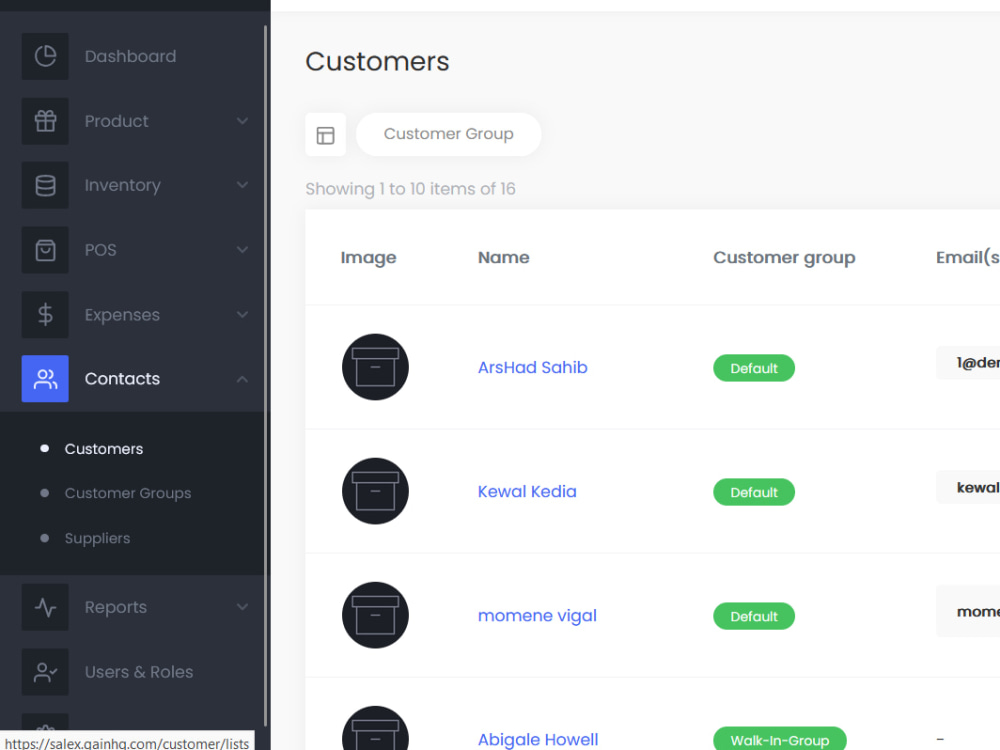
Task: Open the Suppliers submenu item
Action: (97, 538)
